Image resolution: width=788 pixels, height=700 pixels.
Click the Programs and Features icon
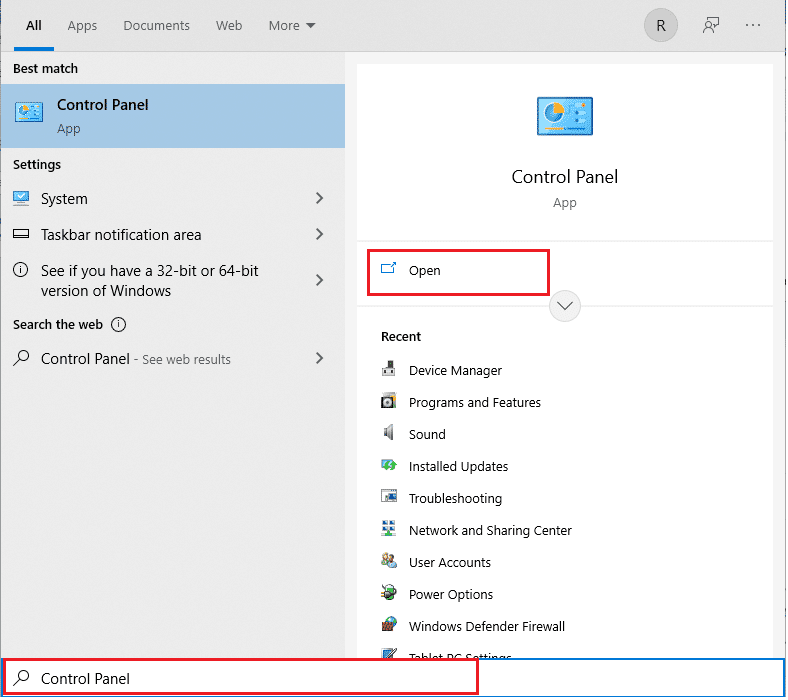click(389, 402)
